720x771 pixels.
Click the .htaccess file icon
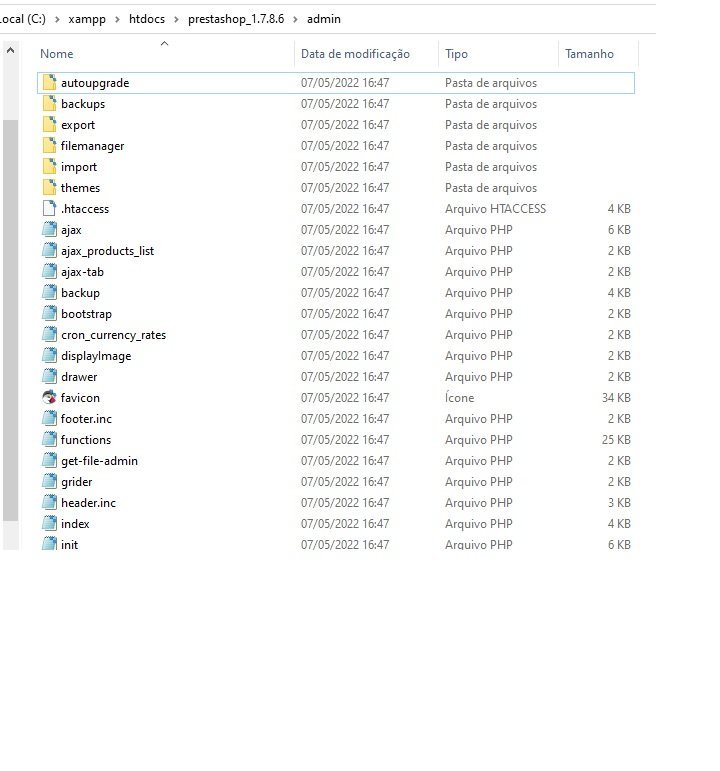pos(49,208)
